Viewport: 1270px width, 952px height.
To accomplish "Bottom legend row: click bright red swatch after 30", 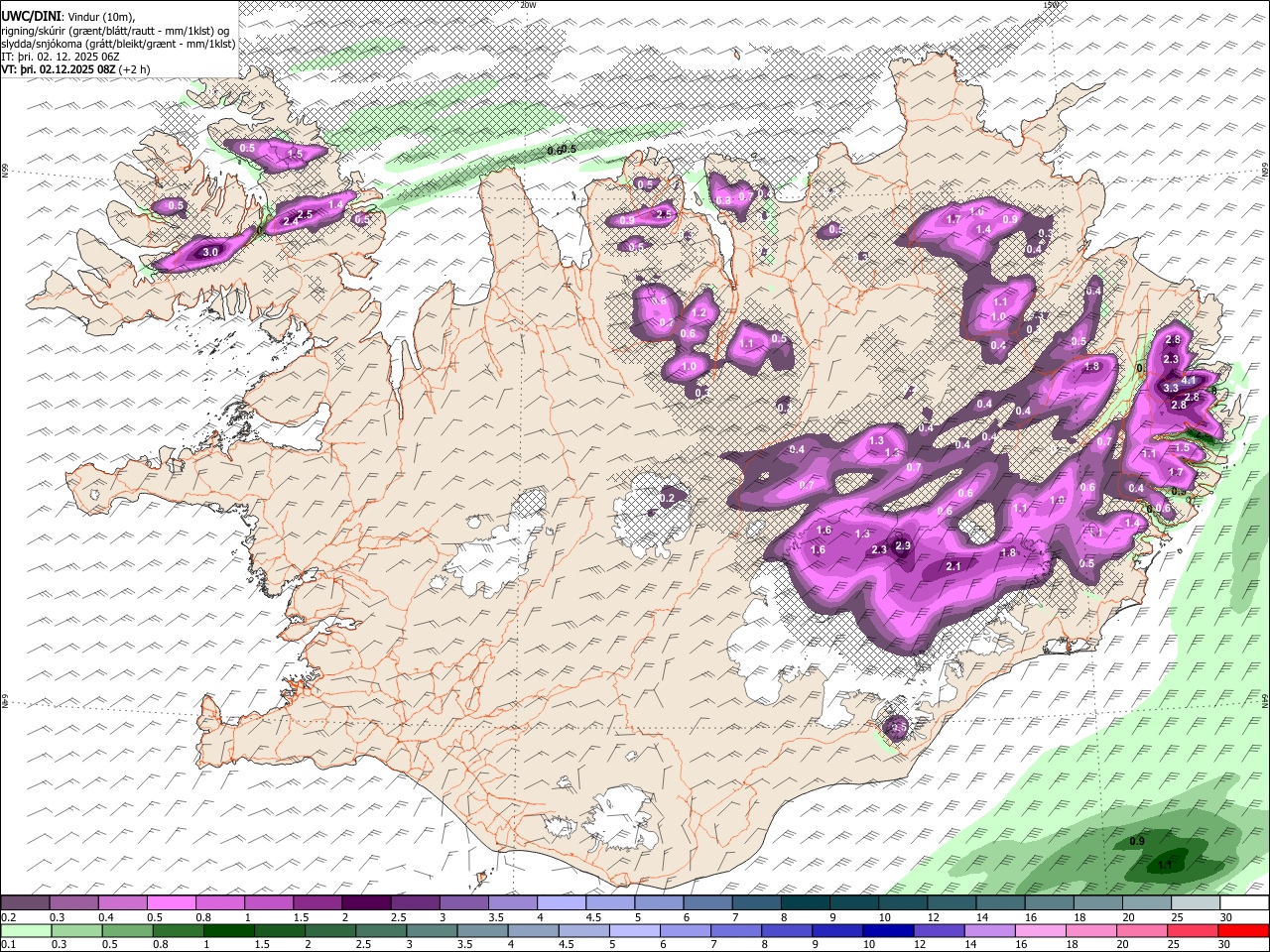I will point(1244,930).
